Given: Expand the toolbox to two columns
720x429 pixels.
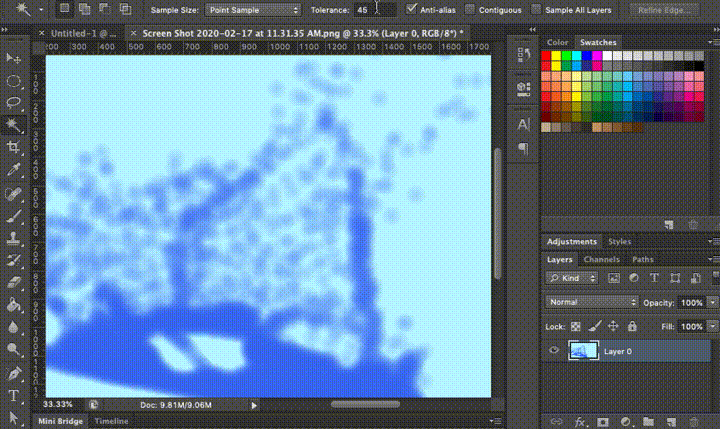Looking at the screenshot, I should tap(4, 29).
